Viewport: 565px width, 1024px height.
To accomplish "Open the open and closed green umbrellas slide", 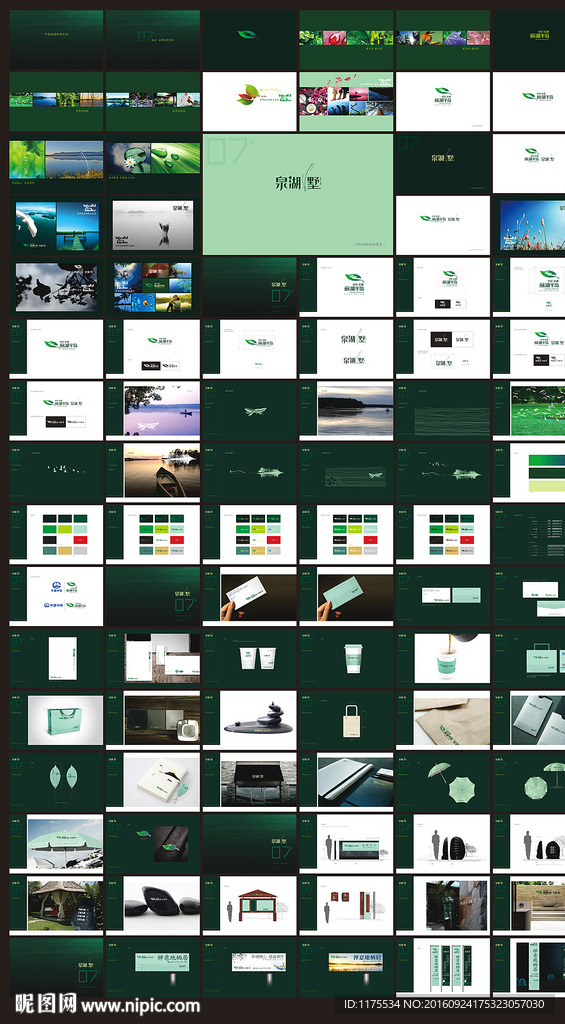I will tap(443, 780).
